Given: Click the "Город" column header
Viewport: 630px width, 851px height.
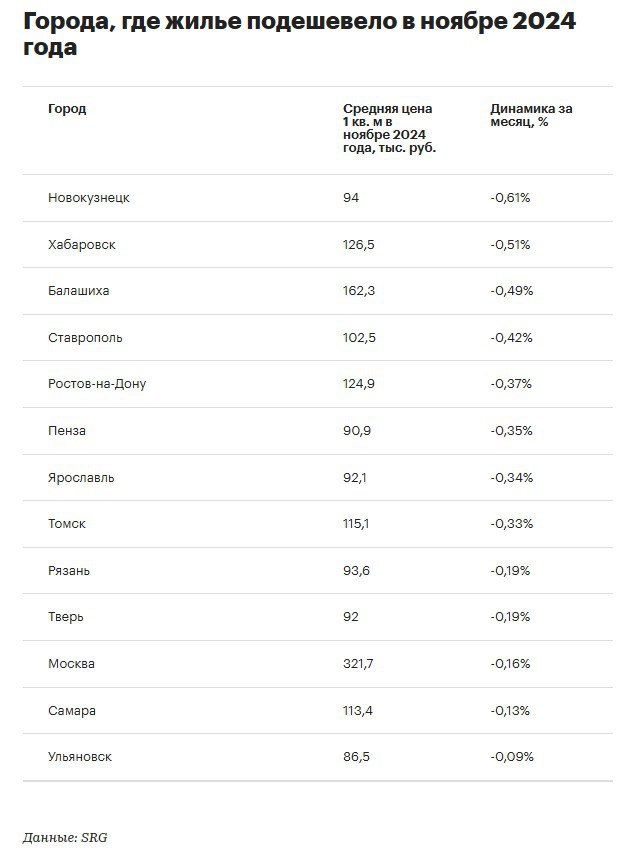Looking at the screenshot, I should tap(67, 109).
